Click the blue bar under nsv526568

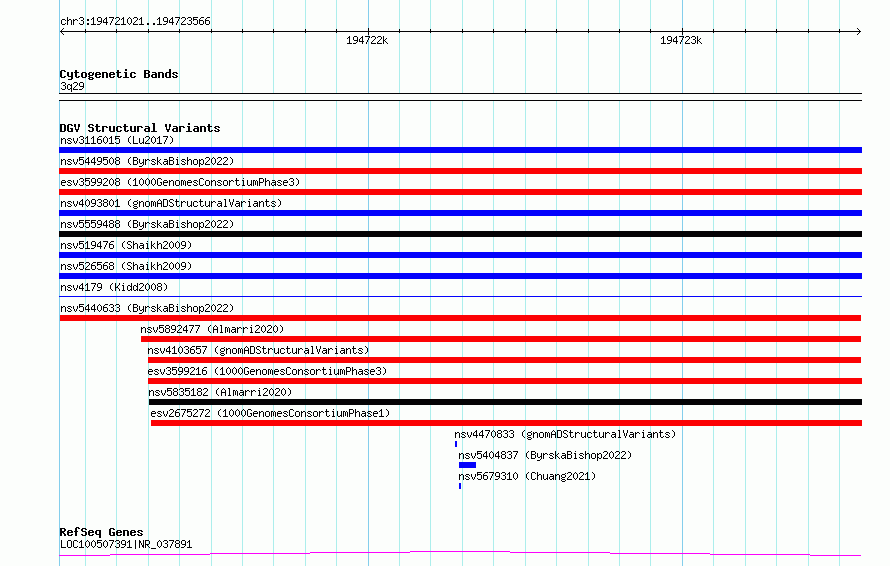(x=460, y=276)
